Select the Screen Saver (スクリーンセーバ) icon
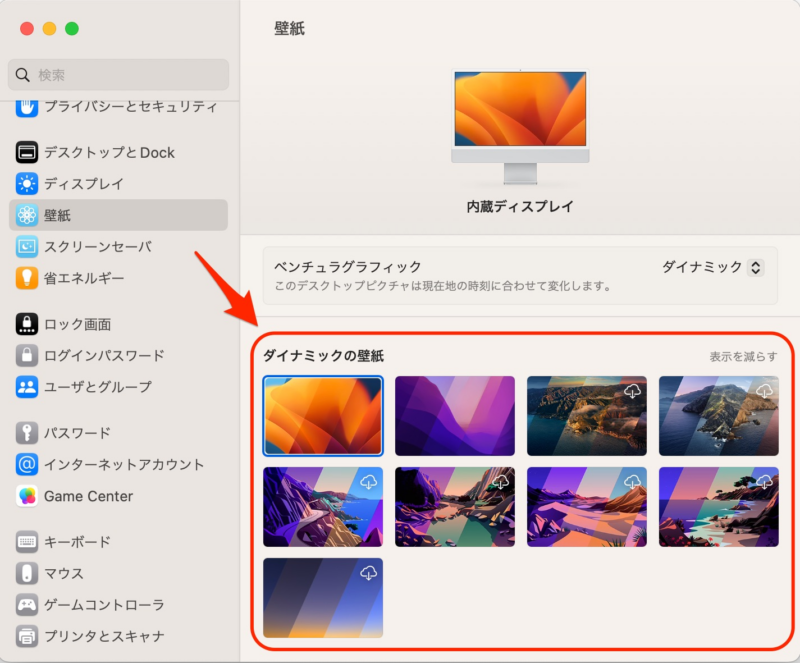 (x=27, y=247)
